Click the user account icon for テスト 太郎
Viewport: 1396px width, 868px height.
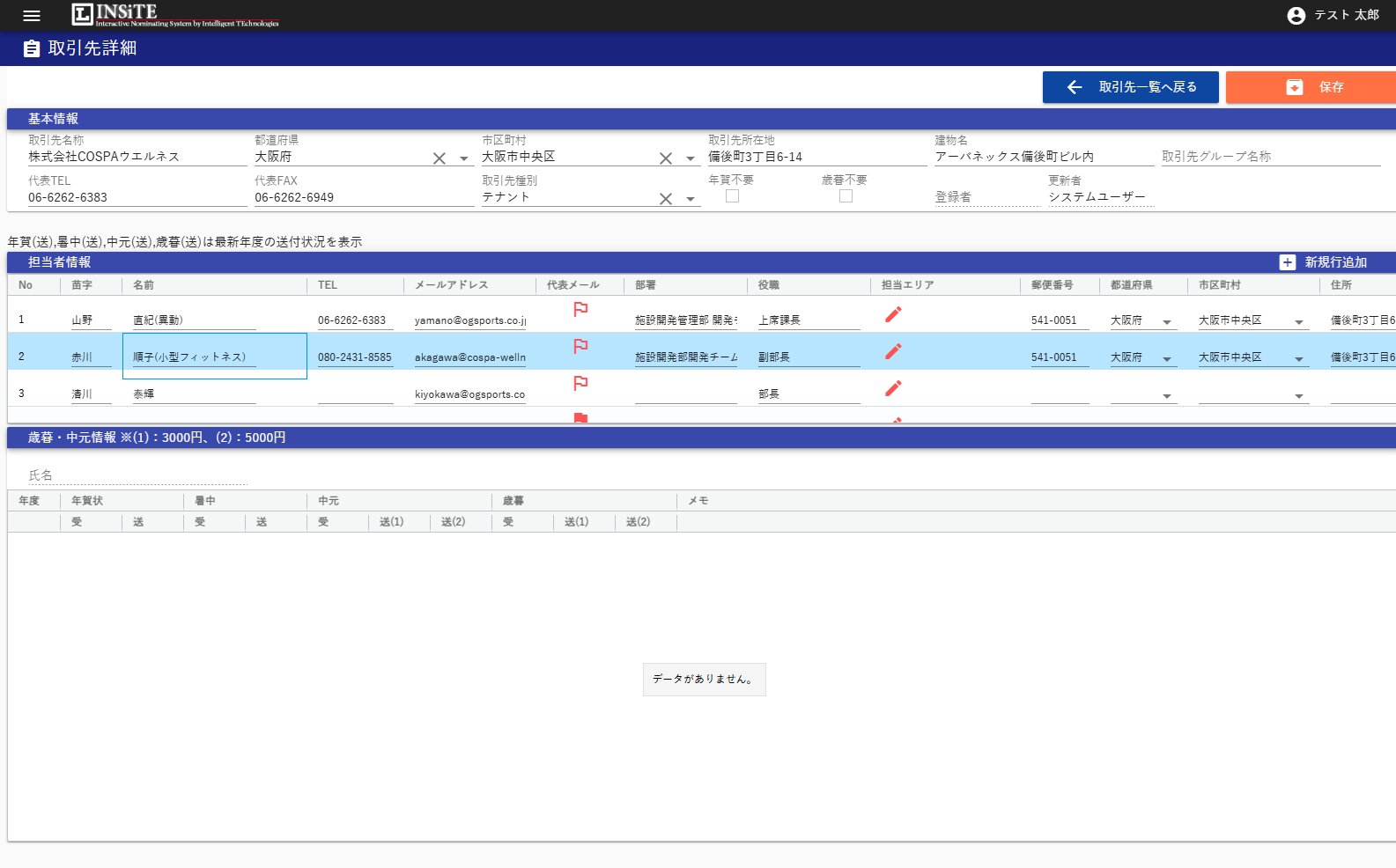(x=1296, y=16)
